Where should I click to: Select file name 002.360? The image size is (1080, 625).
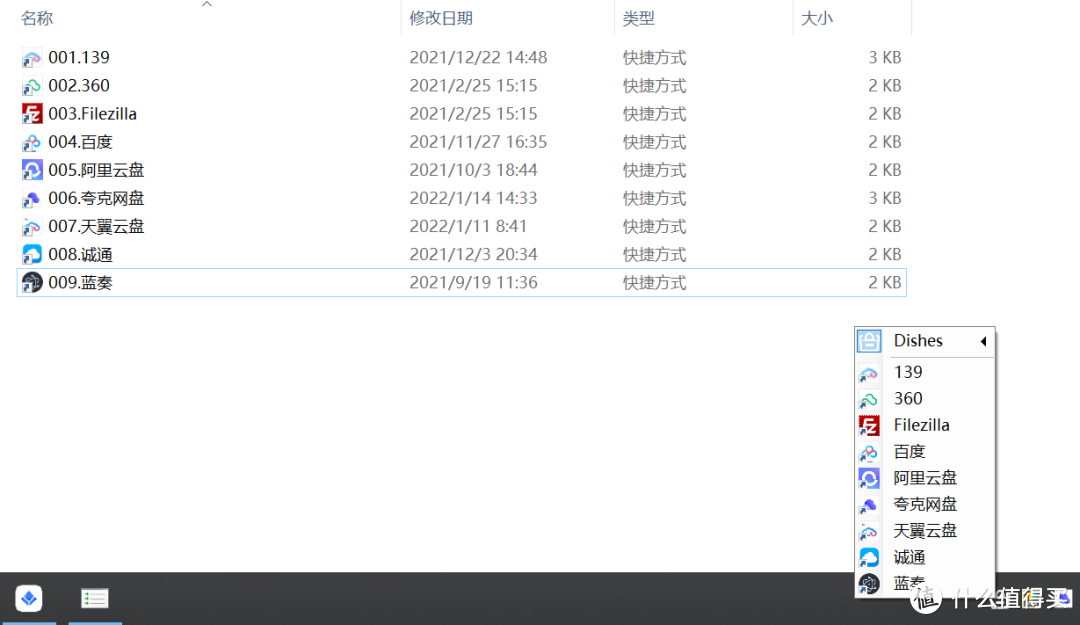(x=79, y=85)
